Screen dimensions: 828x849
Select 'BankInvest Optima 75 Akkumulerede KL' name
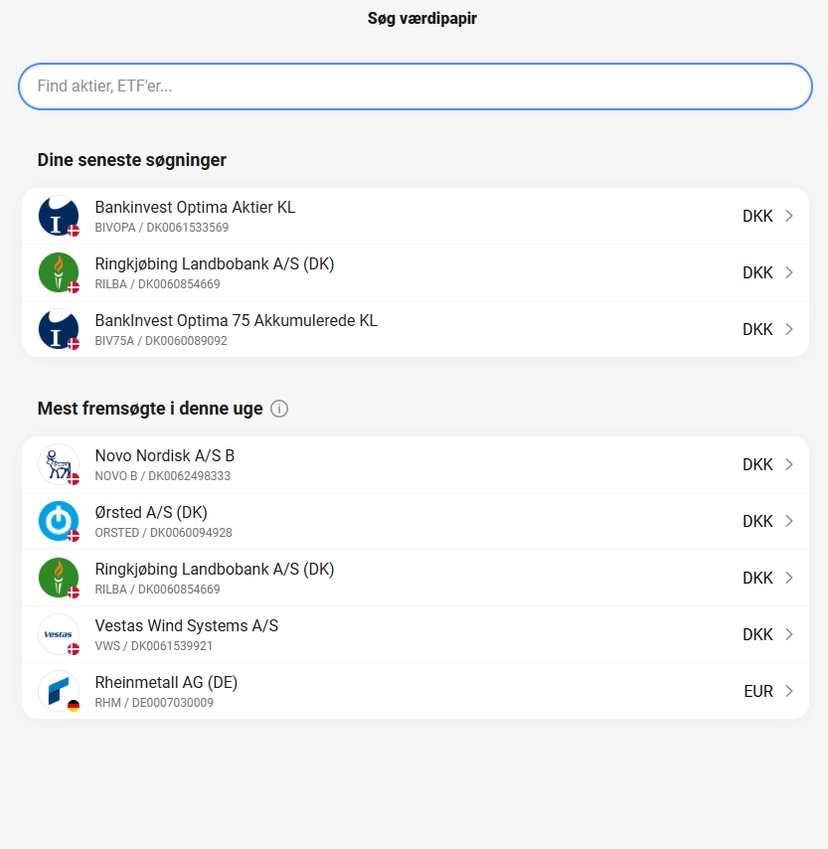(x=236, y=321)
